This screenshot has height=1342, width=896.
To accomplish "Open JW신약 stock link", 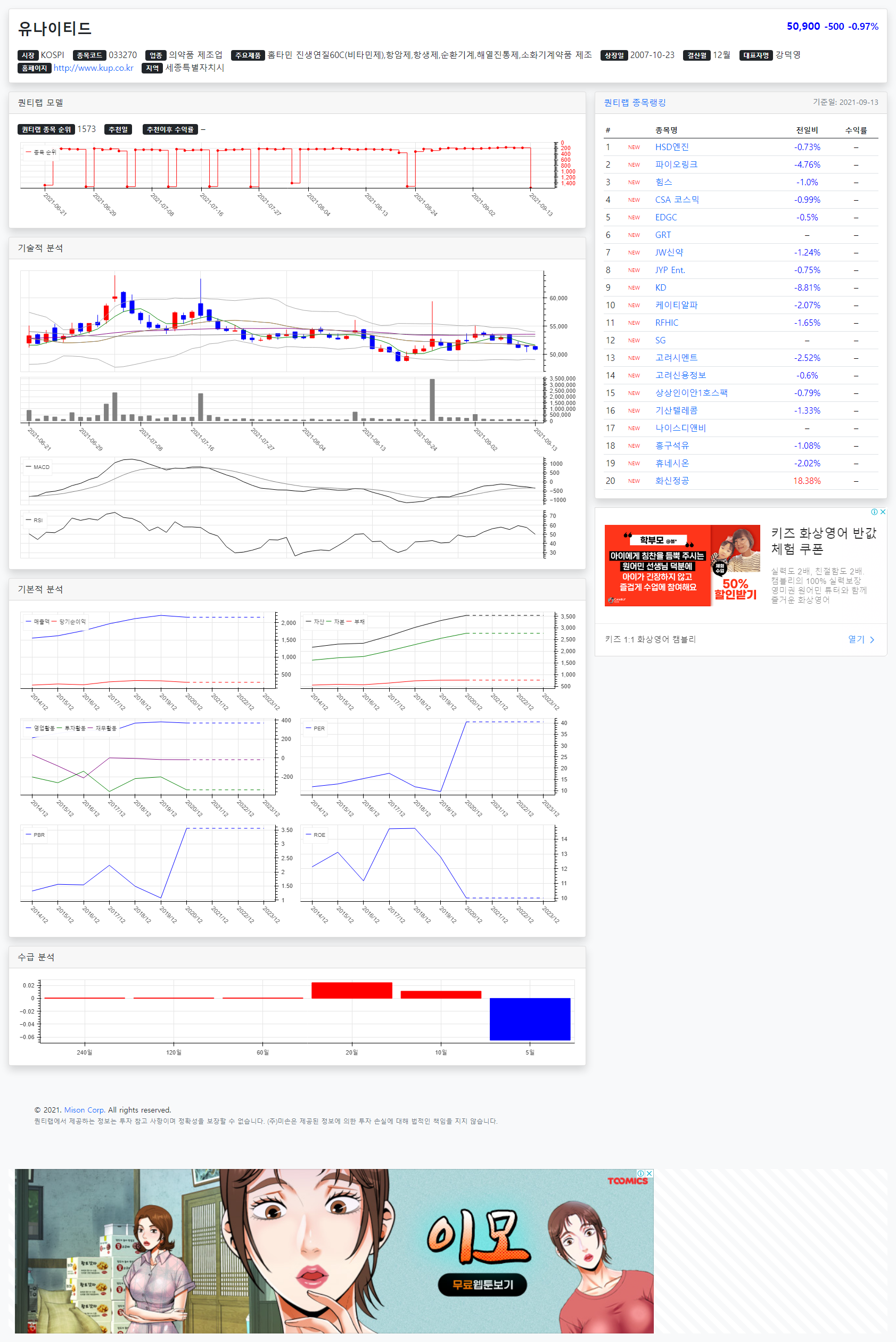I will (669, 252).
